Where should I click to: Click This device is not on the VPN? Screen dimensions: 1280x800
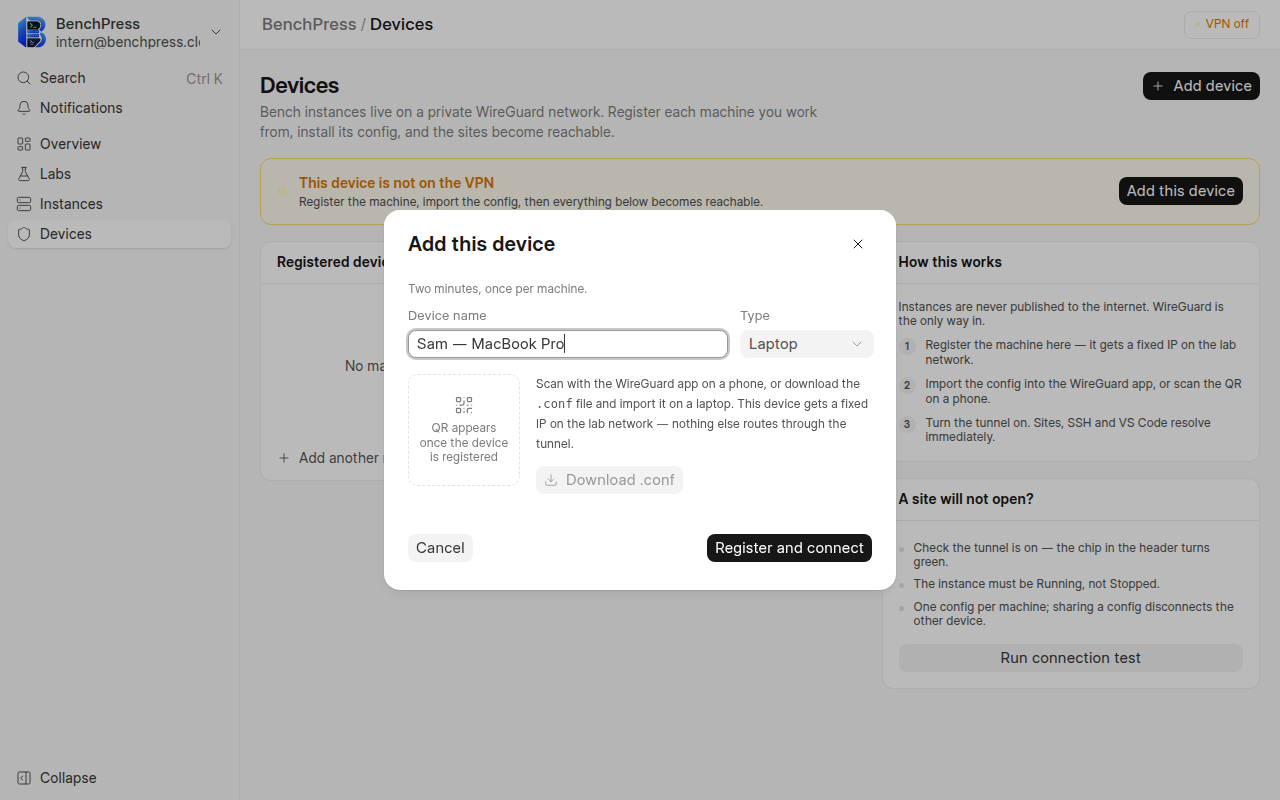click(396, 183)
